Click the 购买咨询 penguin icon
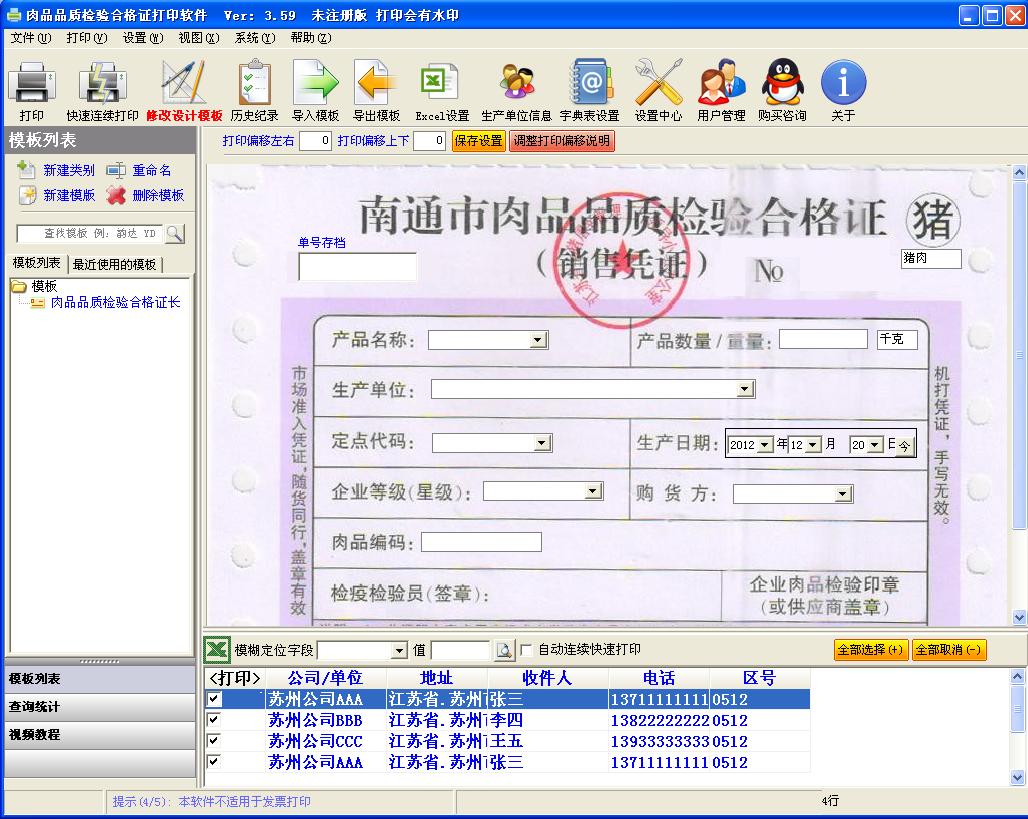Screen dimensions: 1028x819 pyautogui.click(x=781, y=84)
